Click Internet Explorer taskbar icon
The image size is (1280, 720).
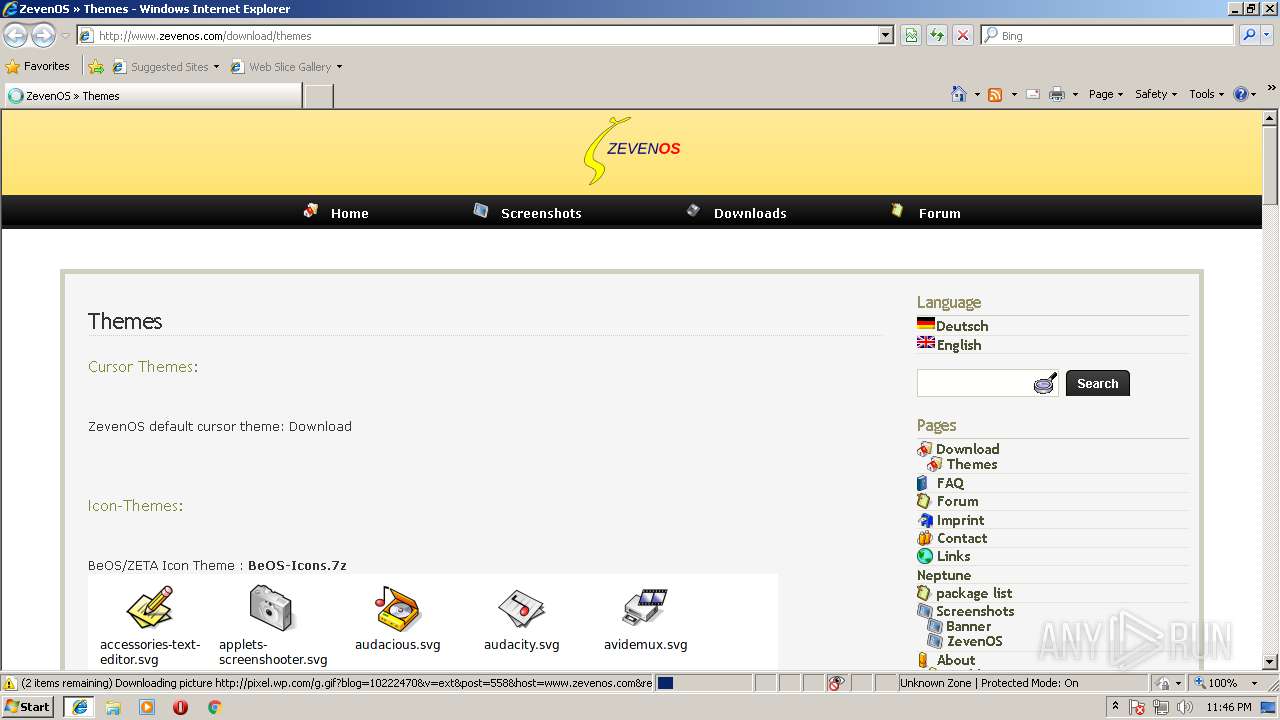click(x=80, y=707)
